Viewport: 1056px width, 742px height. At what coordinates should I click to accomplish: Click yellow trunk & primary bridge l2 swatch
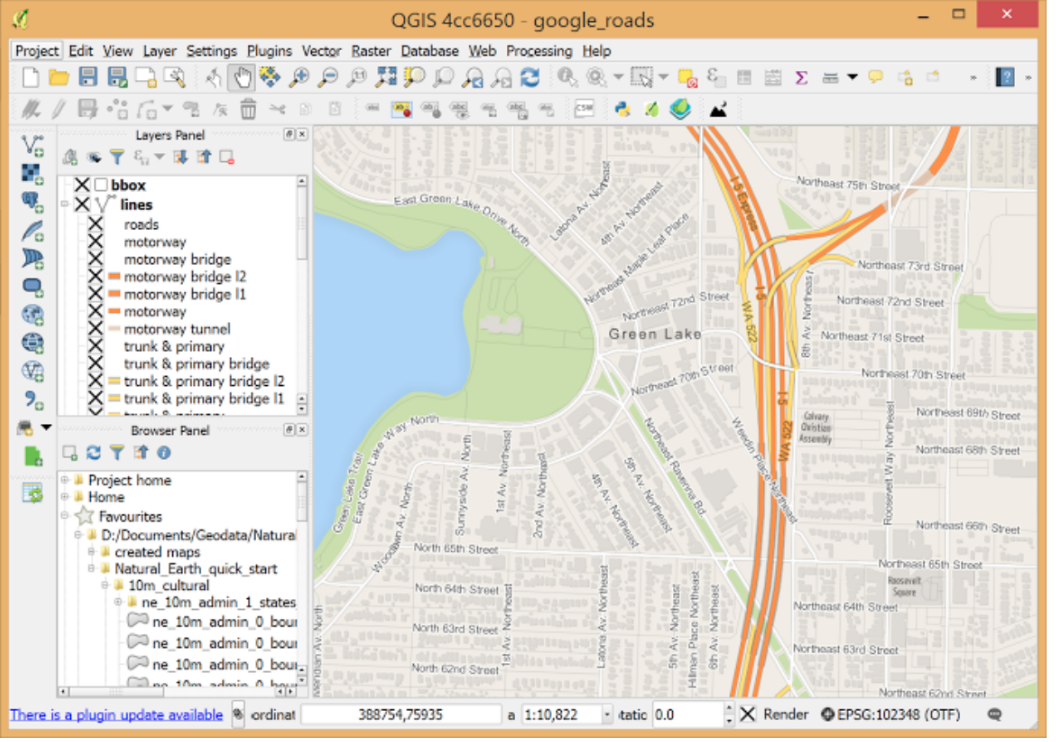tap(114, 381)
